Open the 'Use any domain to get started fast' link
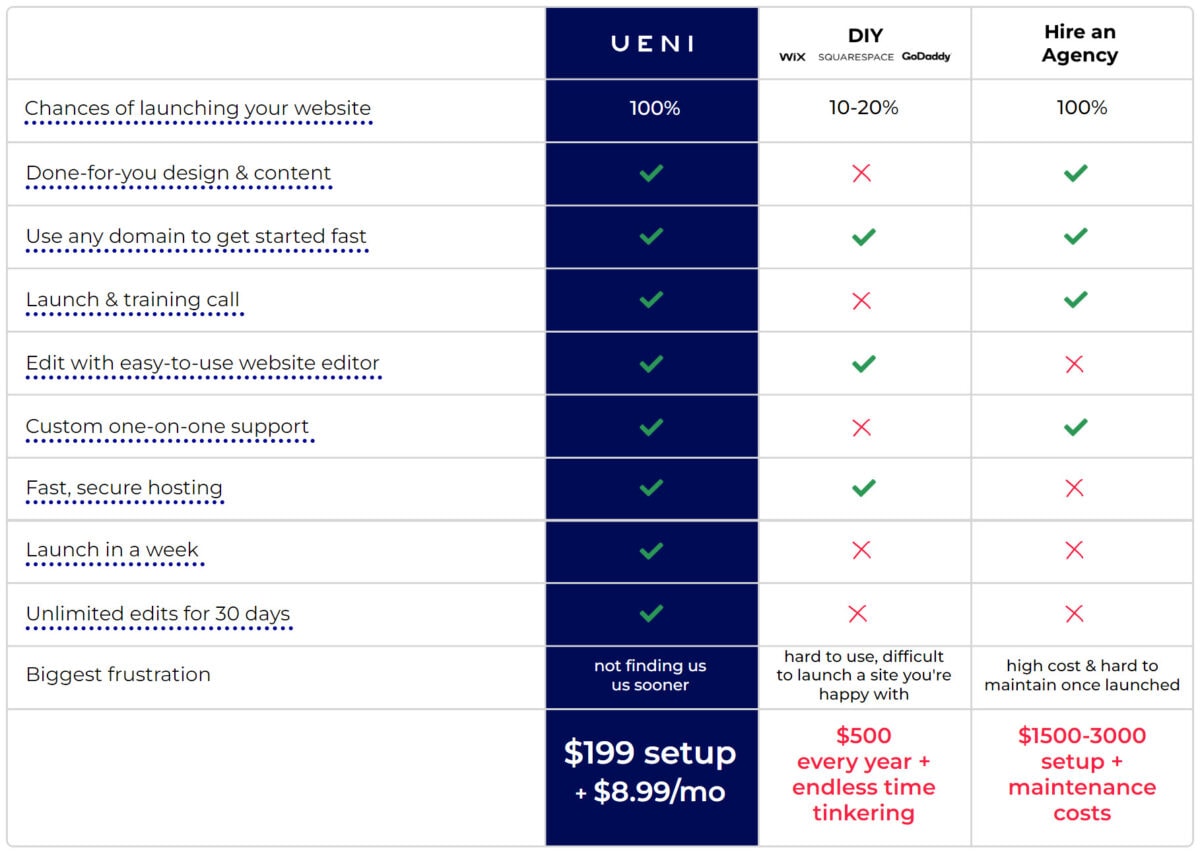 click(x=196, y=237)
